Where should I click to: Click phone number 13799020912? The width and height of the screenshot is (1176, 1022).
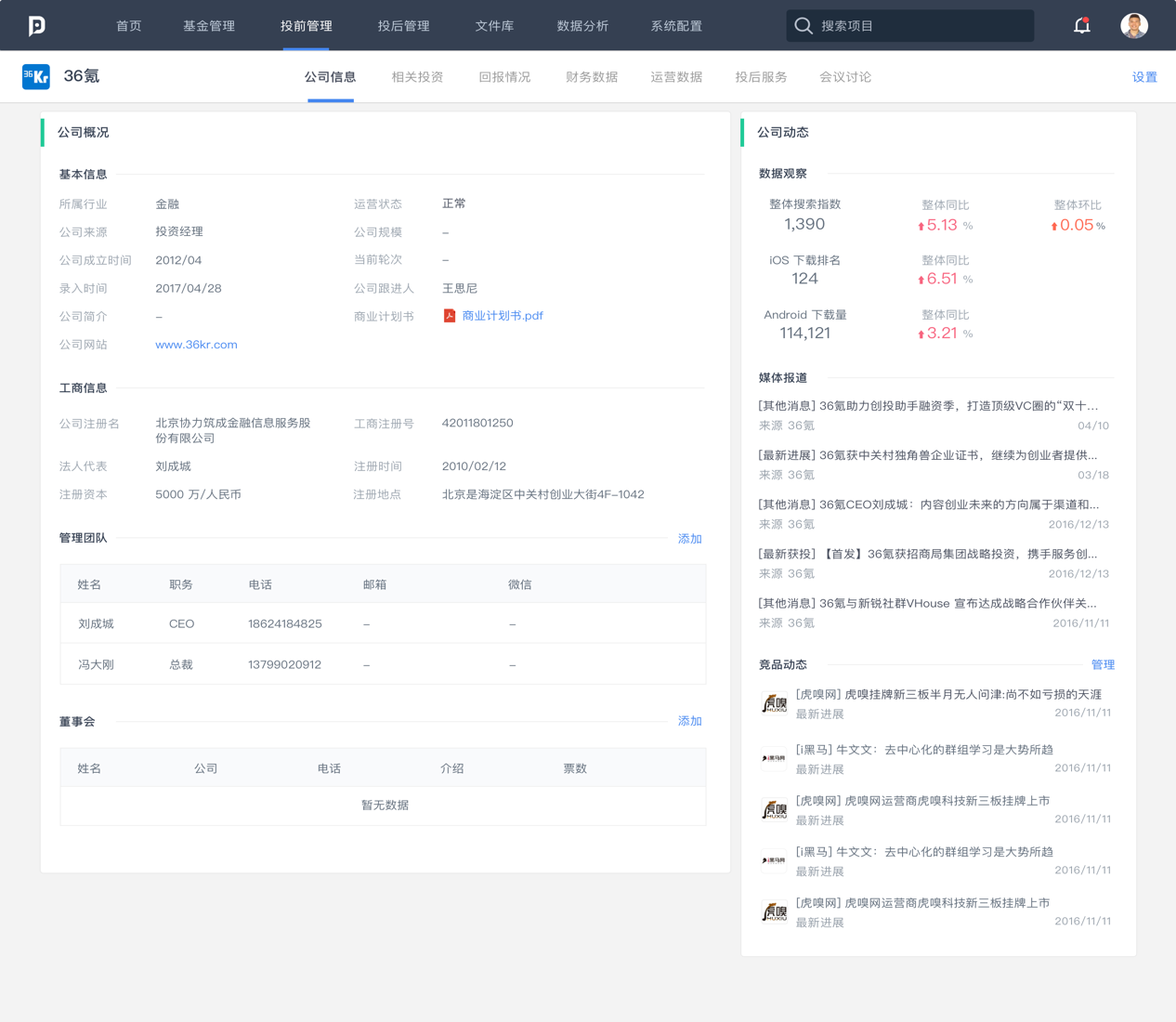coord(285,665)
